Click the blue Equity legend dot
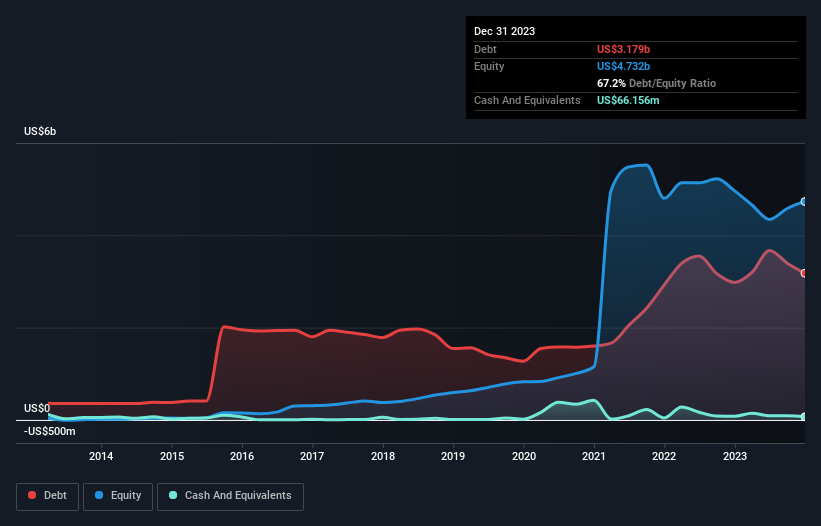Screen dimensions: 821x526 (x=99, y=495)
